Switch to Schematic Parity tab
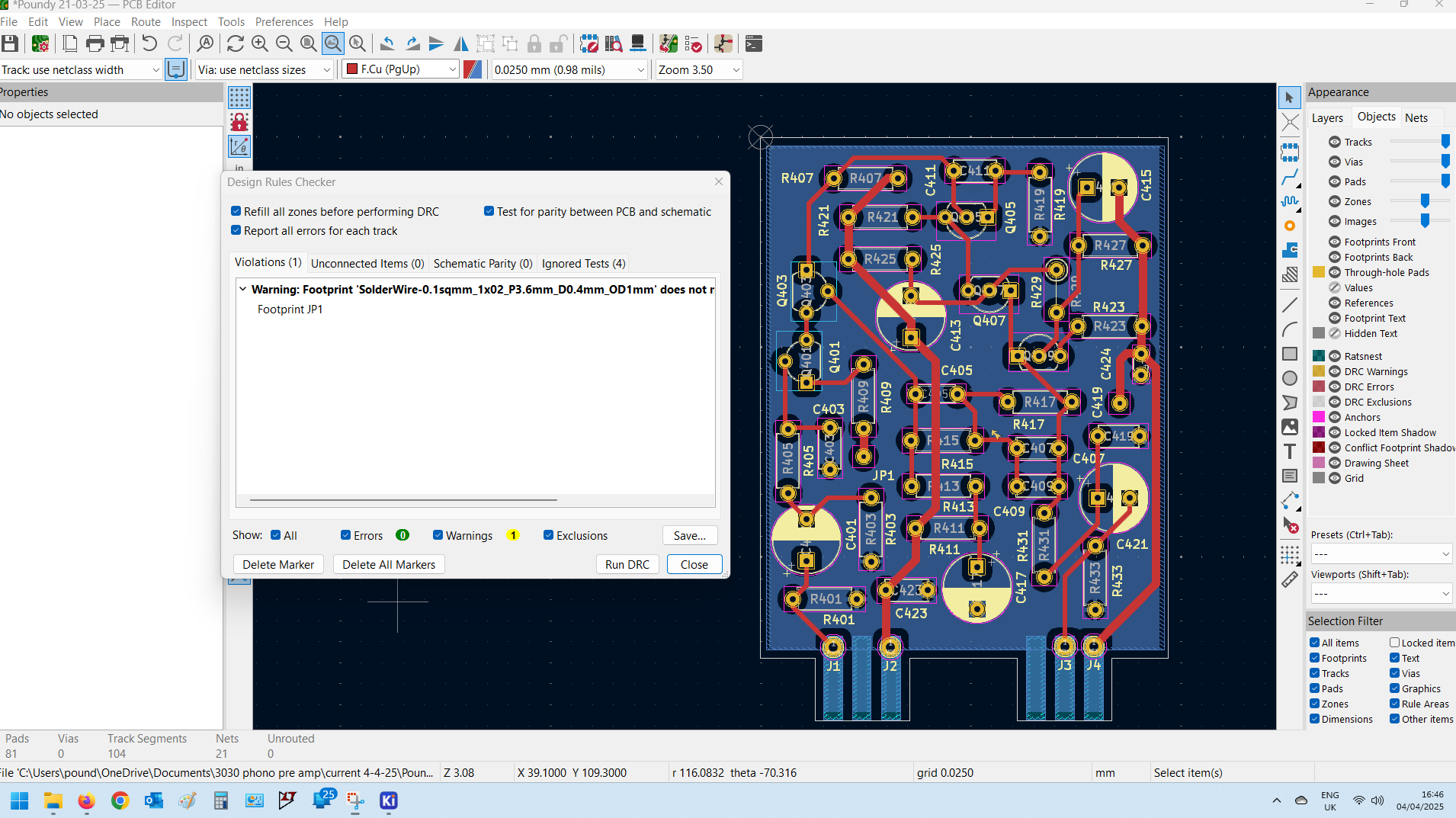Image resolution: width=1456 pixels, height=818 pixels. click(x=483, y=263)
